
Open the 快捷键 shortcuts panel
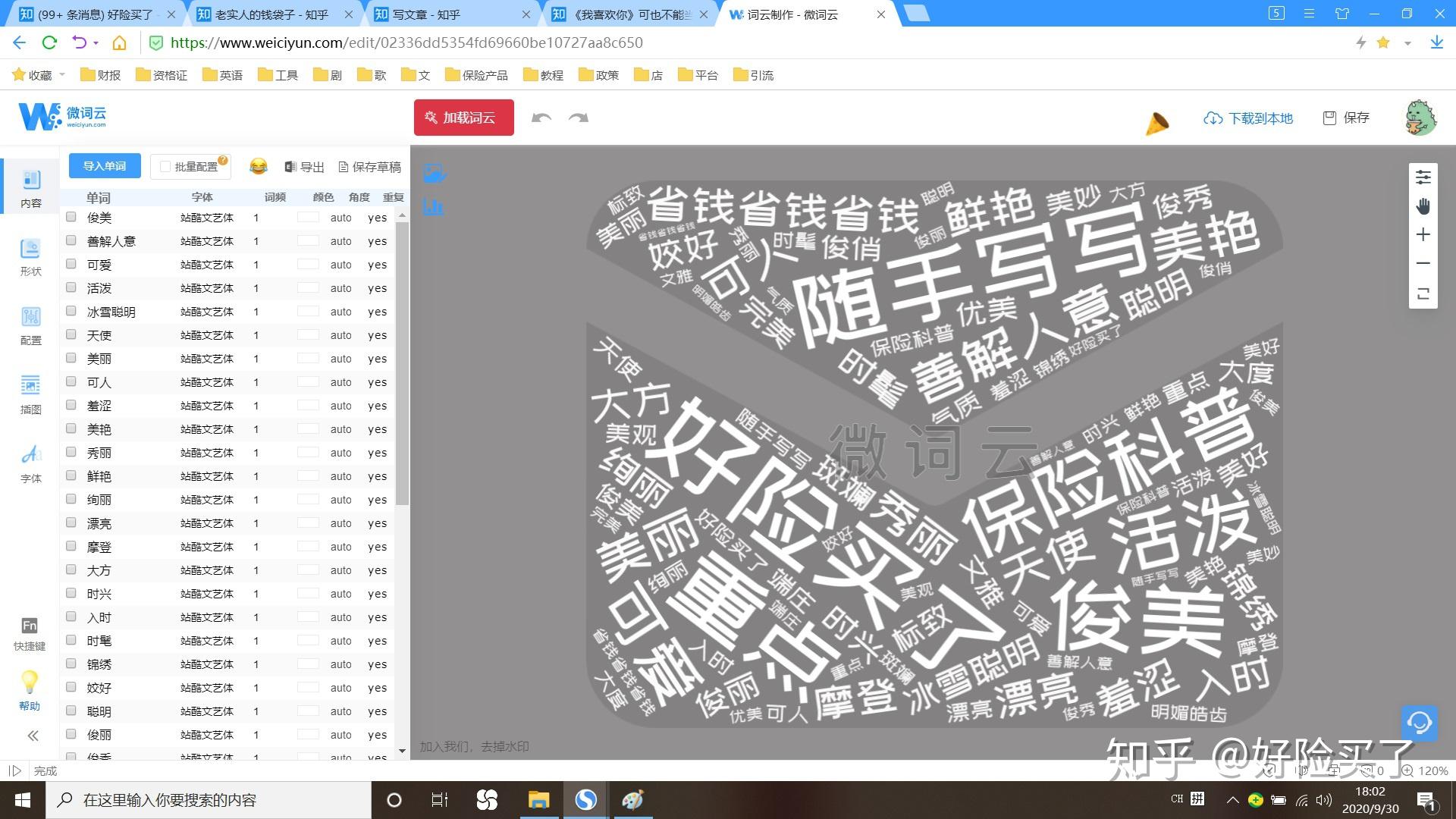click(30, 634)
